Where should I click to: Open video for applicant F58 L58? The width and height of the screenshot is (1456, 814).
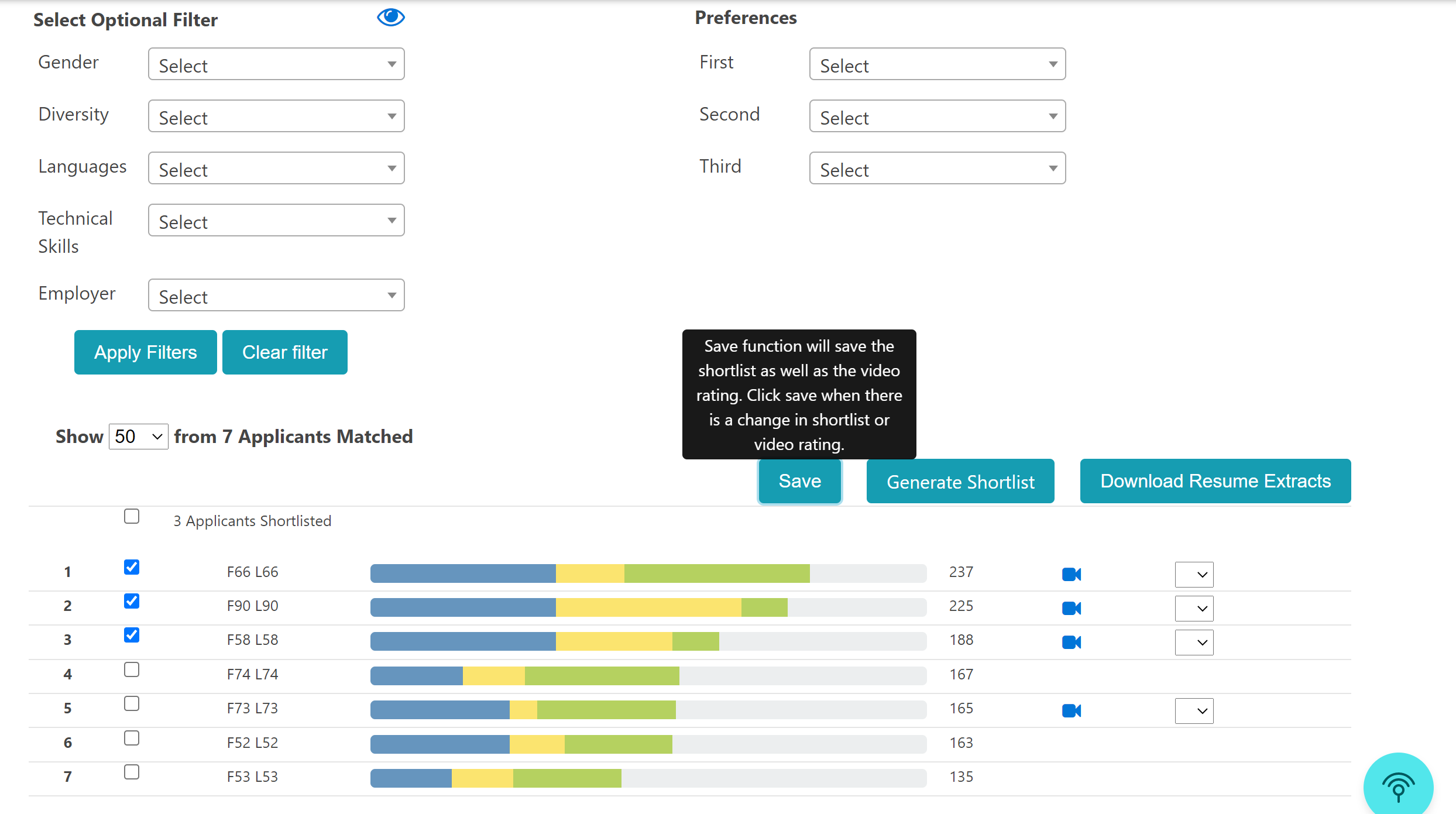(x=1071, y=642)
